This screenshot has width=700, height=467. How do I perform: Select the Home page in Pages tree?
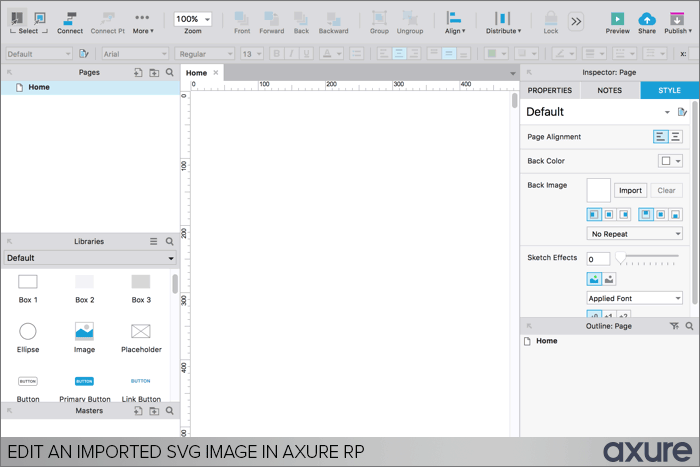click(90, 87)
